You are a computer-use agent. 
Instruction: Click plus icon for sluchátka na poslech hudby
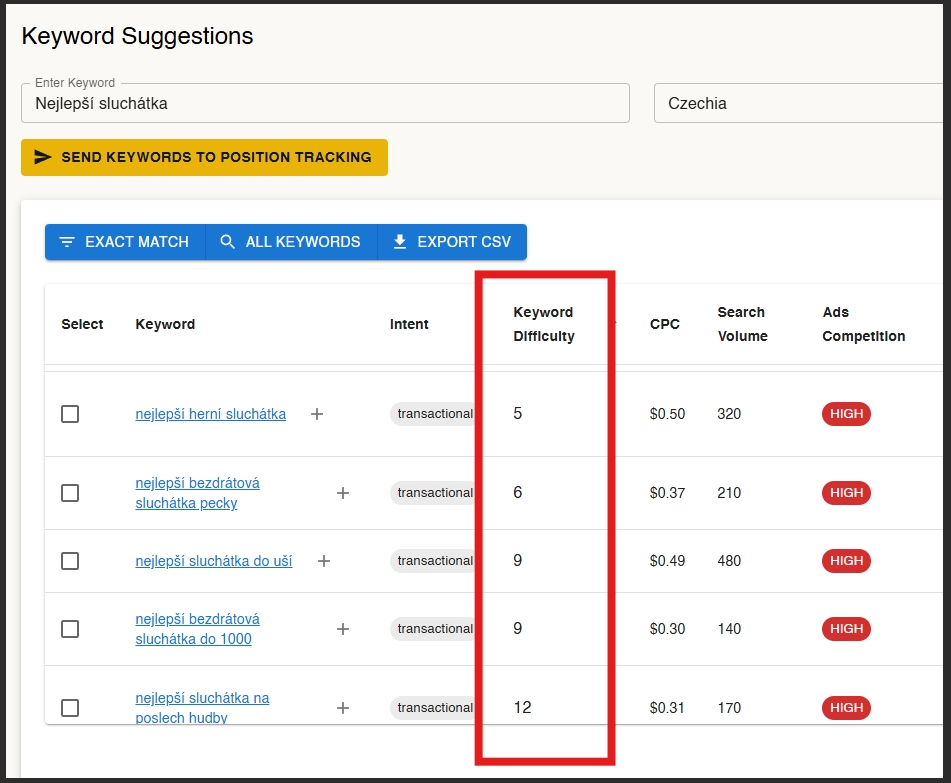[343, 708]
